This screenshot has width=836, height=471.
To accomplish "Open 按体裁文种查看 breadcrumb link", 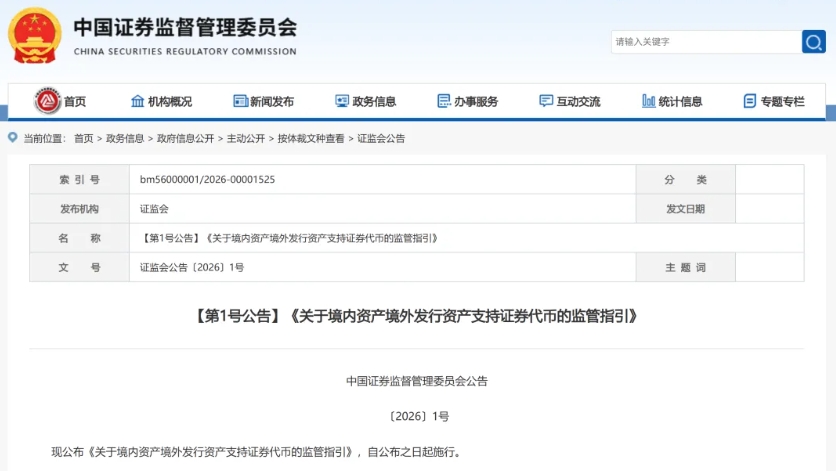I will coord(310,138).
